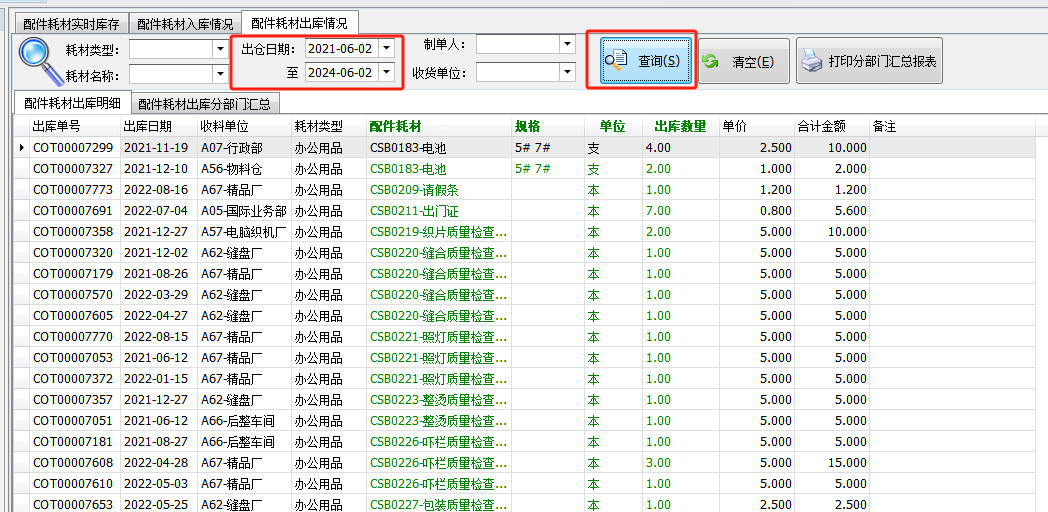Viewport: 1048px width, 512px height.
Task: Click cell A07-行政部
Action: pyautogui.click(x=244, y=148)
